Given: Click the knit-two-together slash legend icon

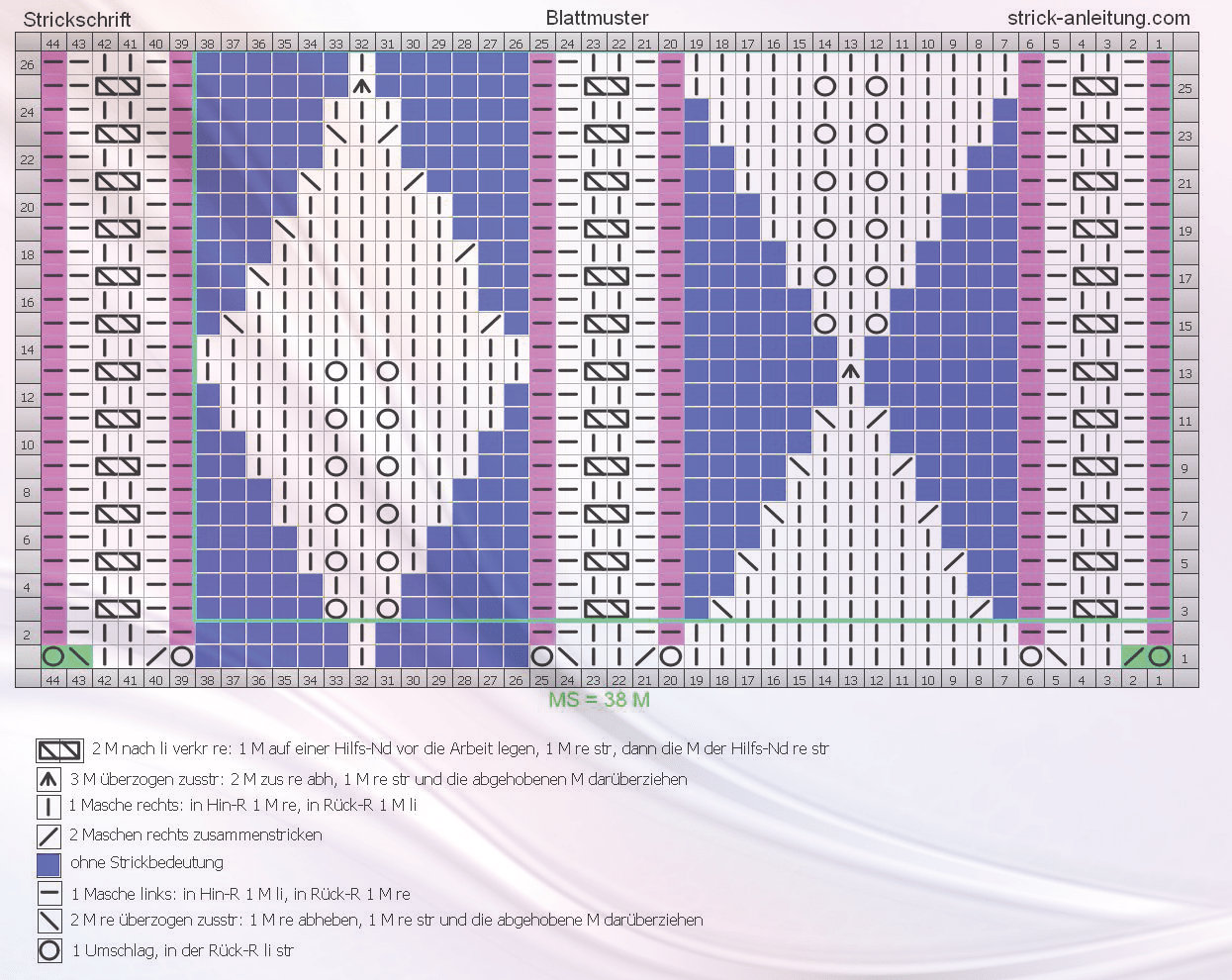Looking at the screenshot, I should (49, 834).
